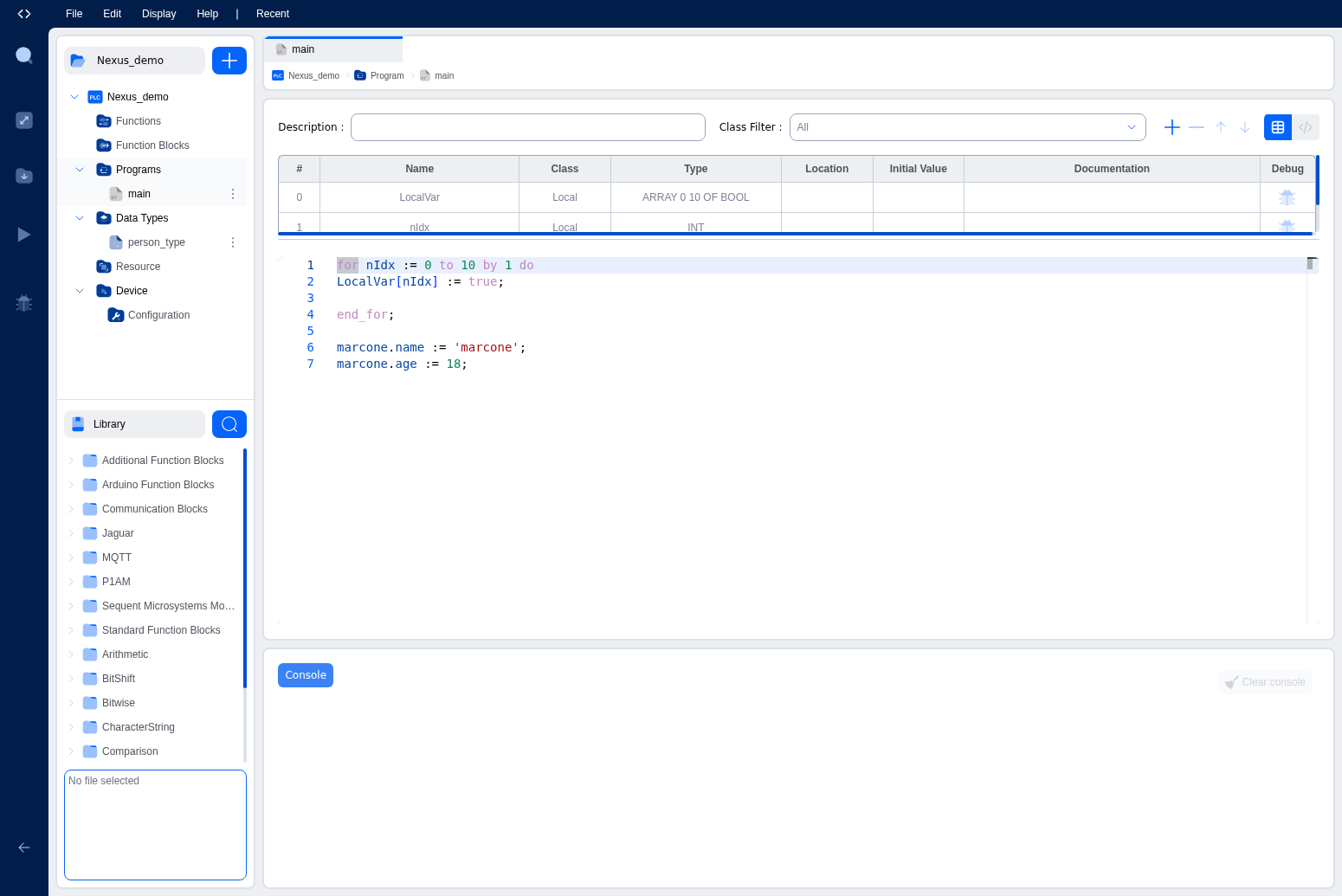1342x896 pixels.
Task: Click the broom icon beside Clear console
Action: 1232,682
